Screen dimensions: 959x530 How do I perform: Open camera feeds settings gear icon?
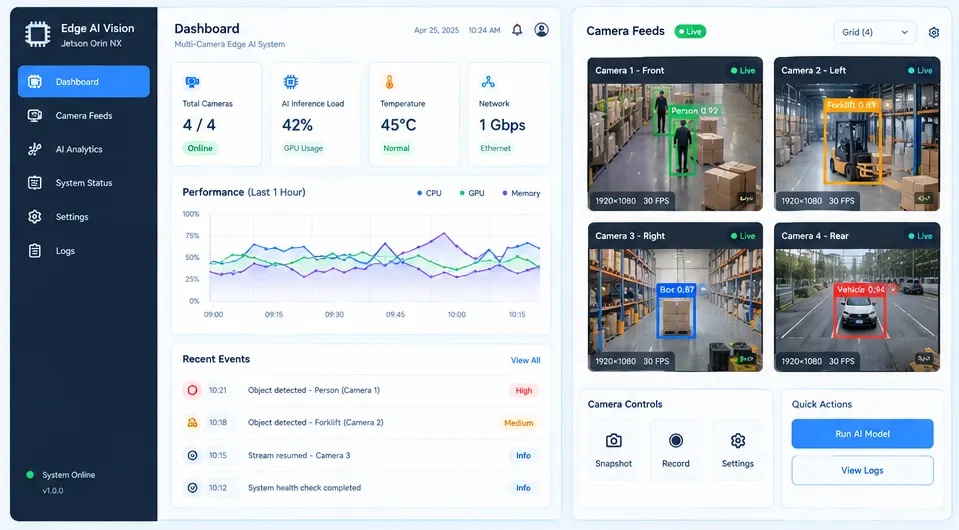click(x=933, y=32)
